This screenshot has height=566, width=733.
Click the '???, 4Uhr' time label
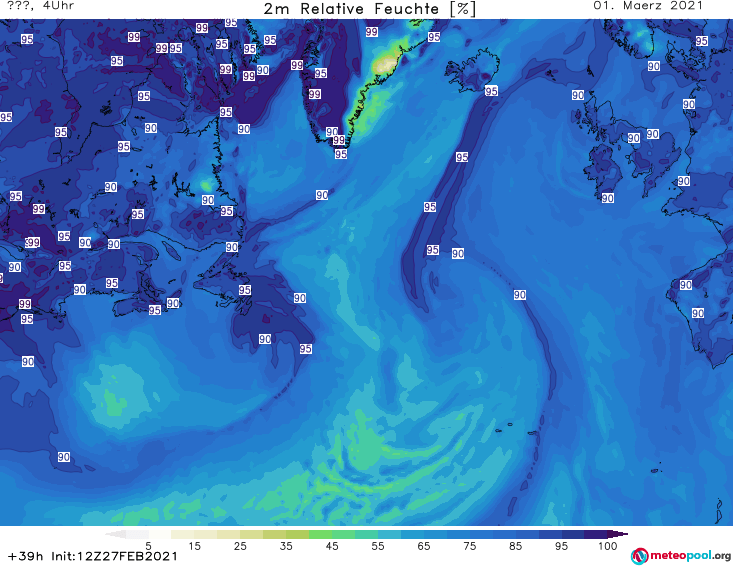[x=41, y=6]
